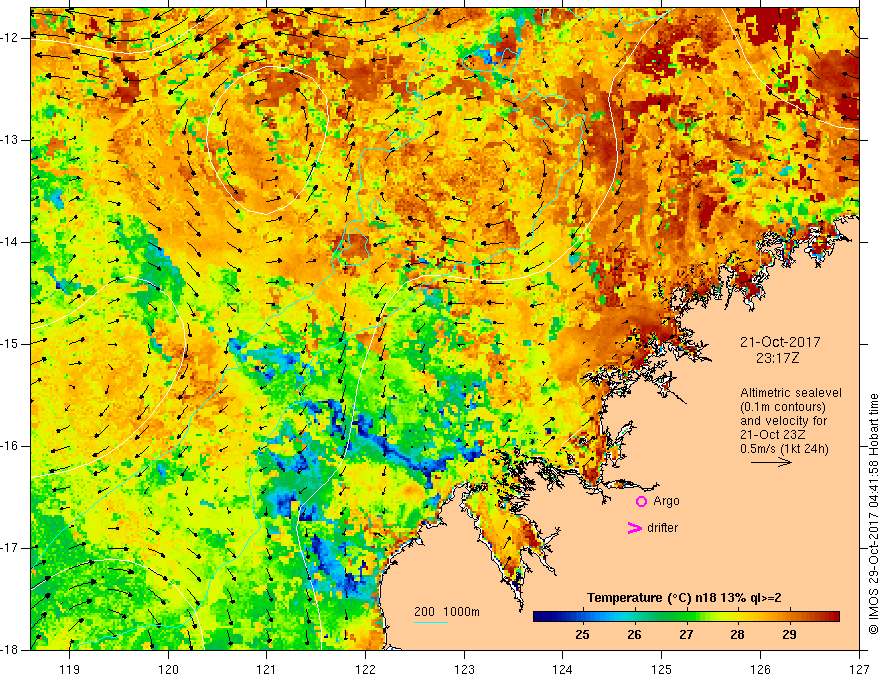
Task: Click the 0.5m/s velocity scale arrow
Action: 771,462
